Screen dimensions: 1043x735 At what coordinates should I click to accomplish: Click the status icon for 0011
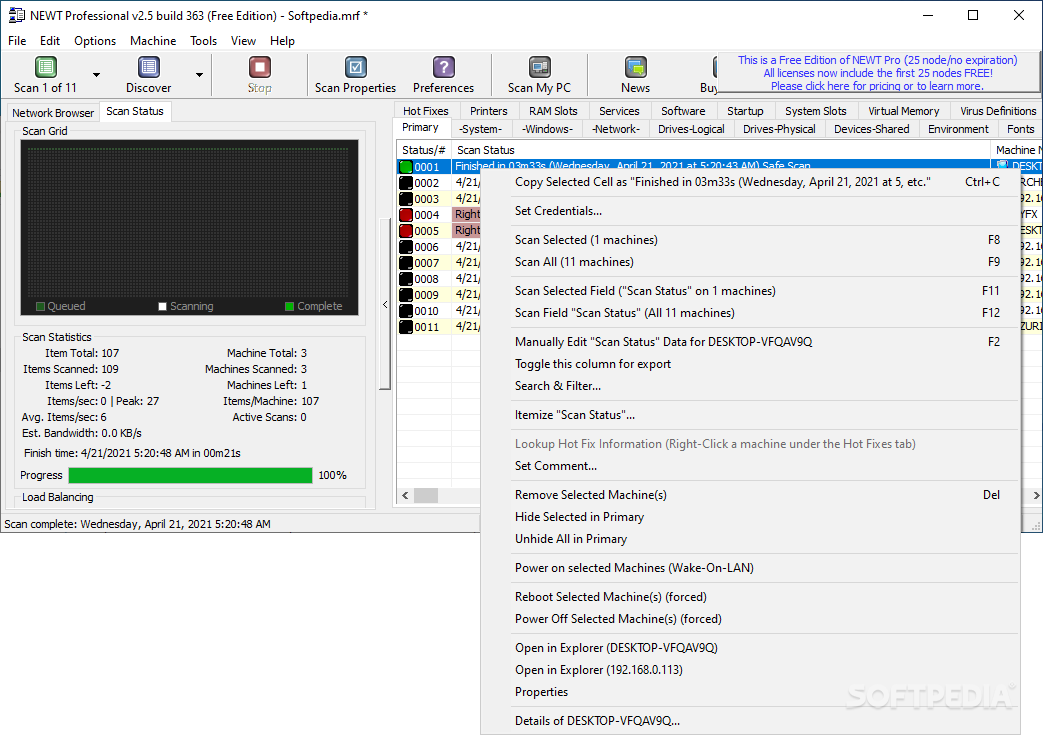pos(406,327)
